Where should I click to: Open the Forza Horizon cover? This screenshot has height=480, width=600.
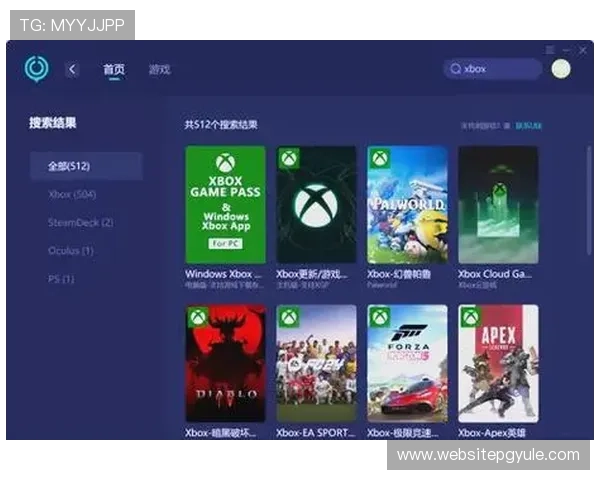[407, 363]
